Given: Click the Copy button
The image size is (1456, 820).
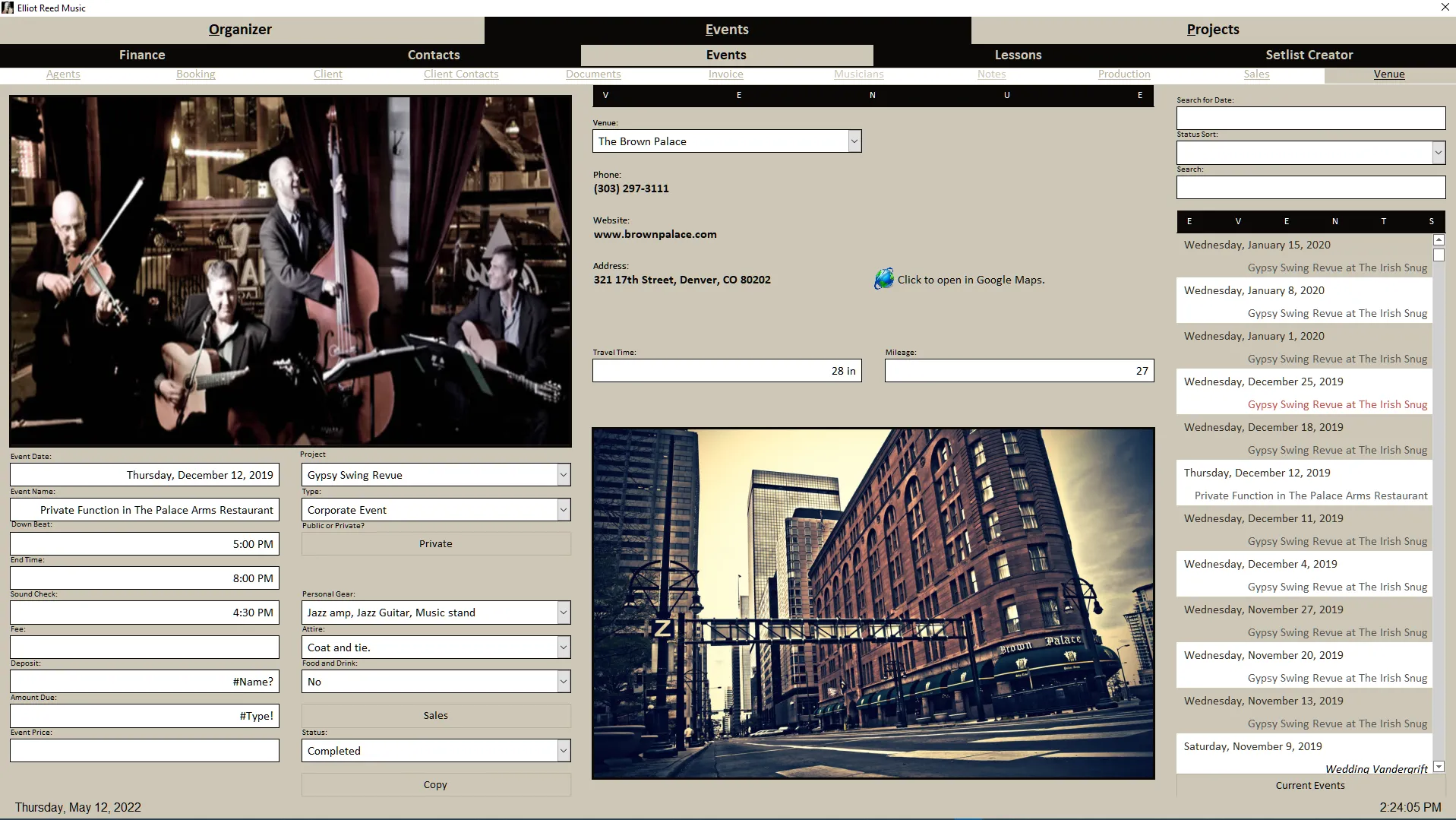Looking at the screenshot, I should 435,784.
